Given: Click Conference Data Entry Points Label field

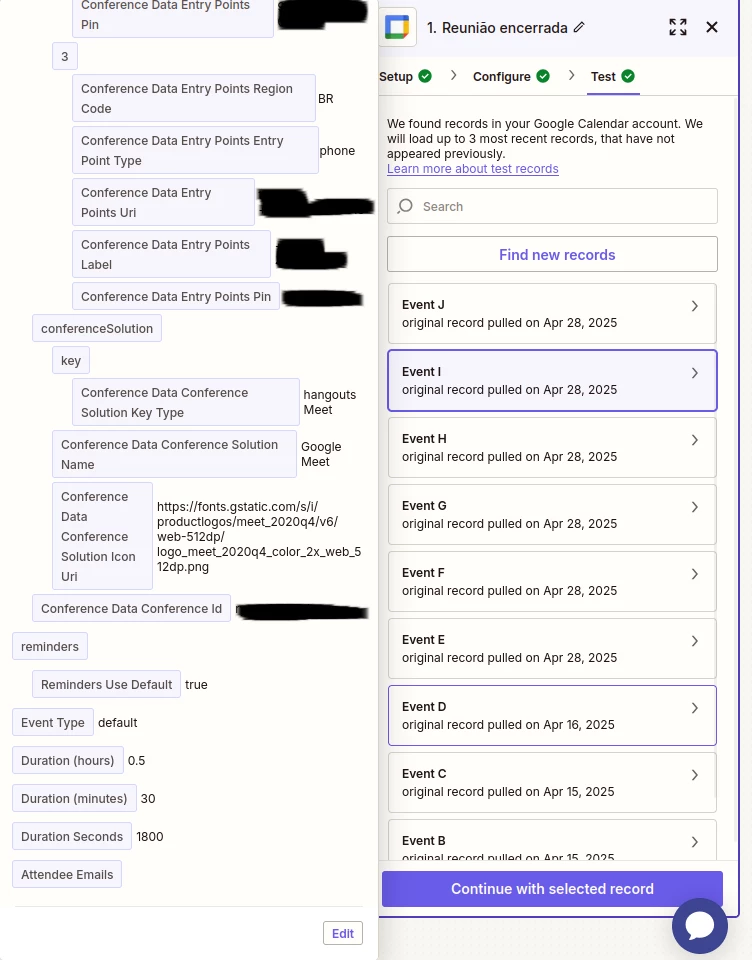Looking at the screenshot, I should point(171,254).
